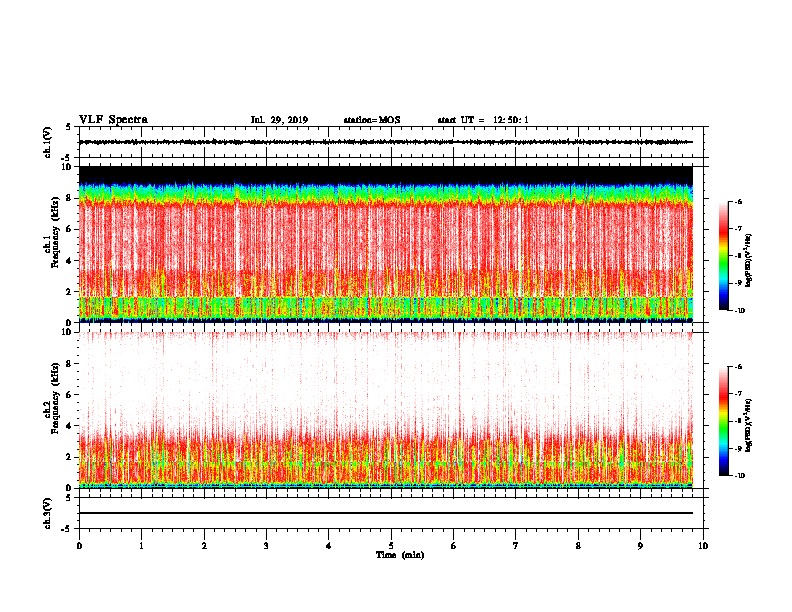Click inside the ch.1 spectrogram panel
The image size is (792, 612).
pyautogui.click(x=386, y=244)
